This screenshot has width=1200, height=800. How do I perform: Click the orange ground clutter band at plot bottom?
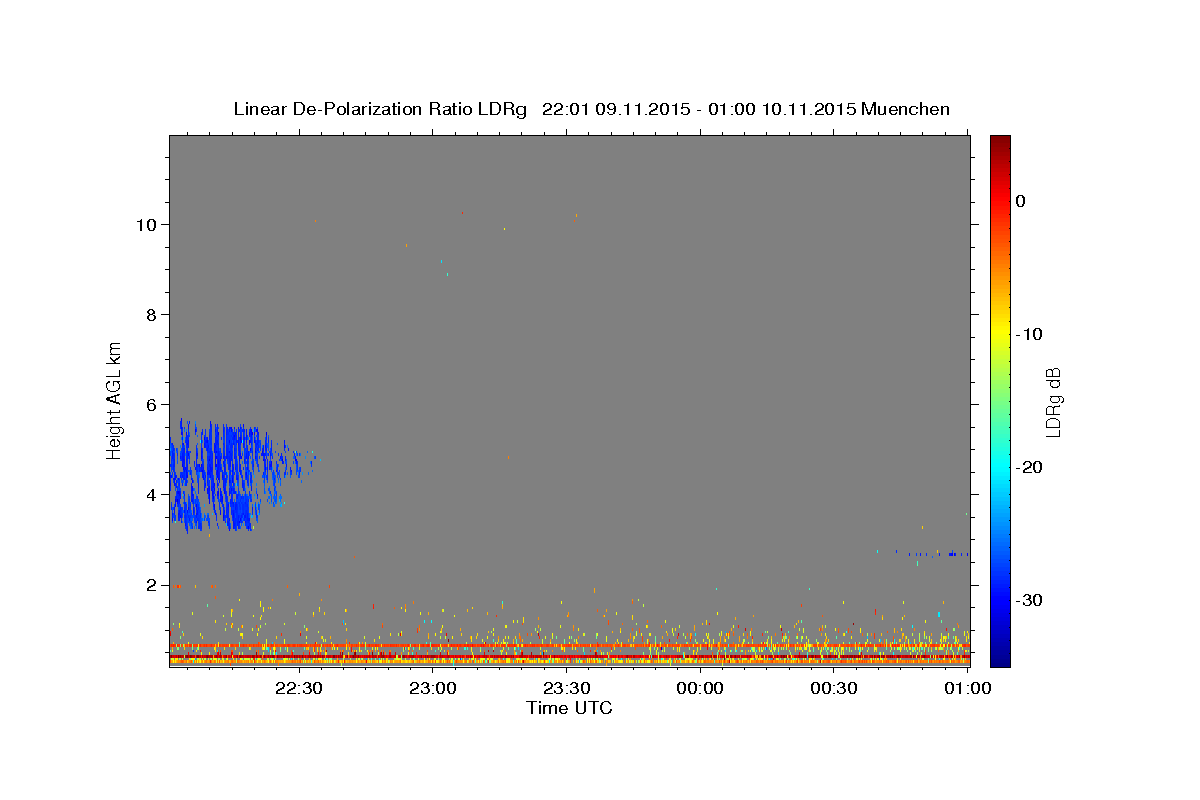tap(569, 660)
